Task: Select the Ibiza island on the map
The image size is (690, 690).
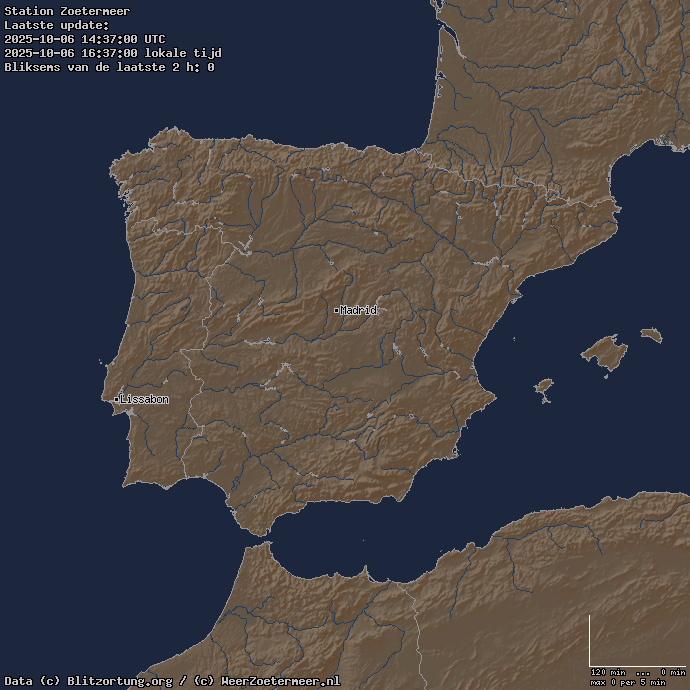Action: click(x=544, y=386)
